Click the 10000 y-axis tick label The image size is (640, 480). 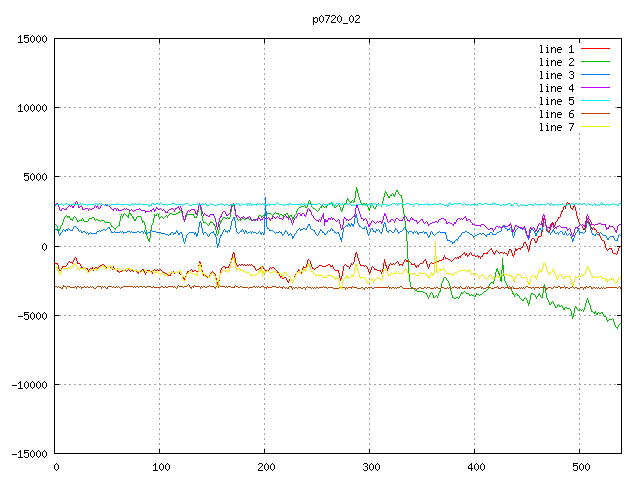(x=31, y=108)
